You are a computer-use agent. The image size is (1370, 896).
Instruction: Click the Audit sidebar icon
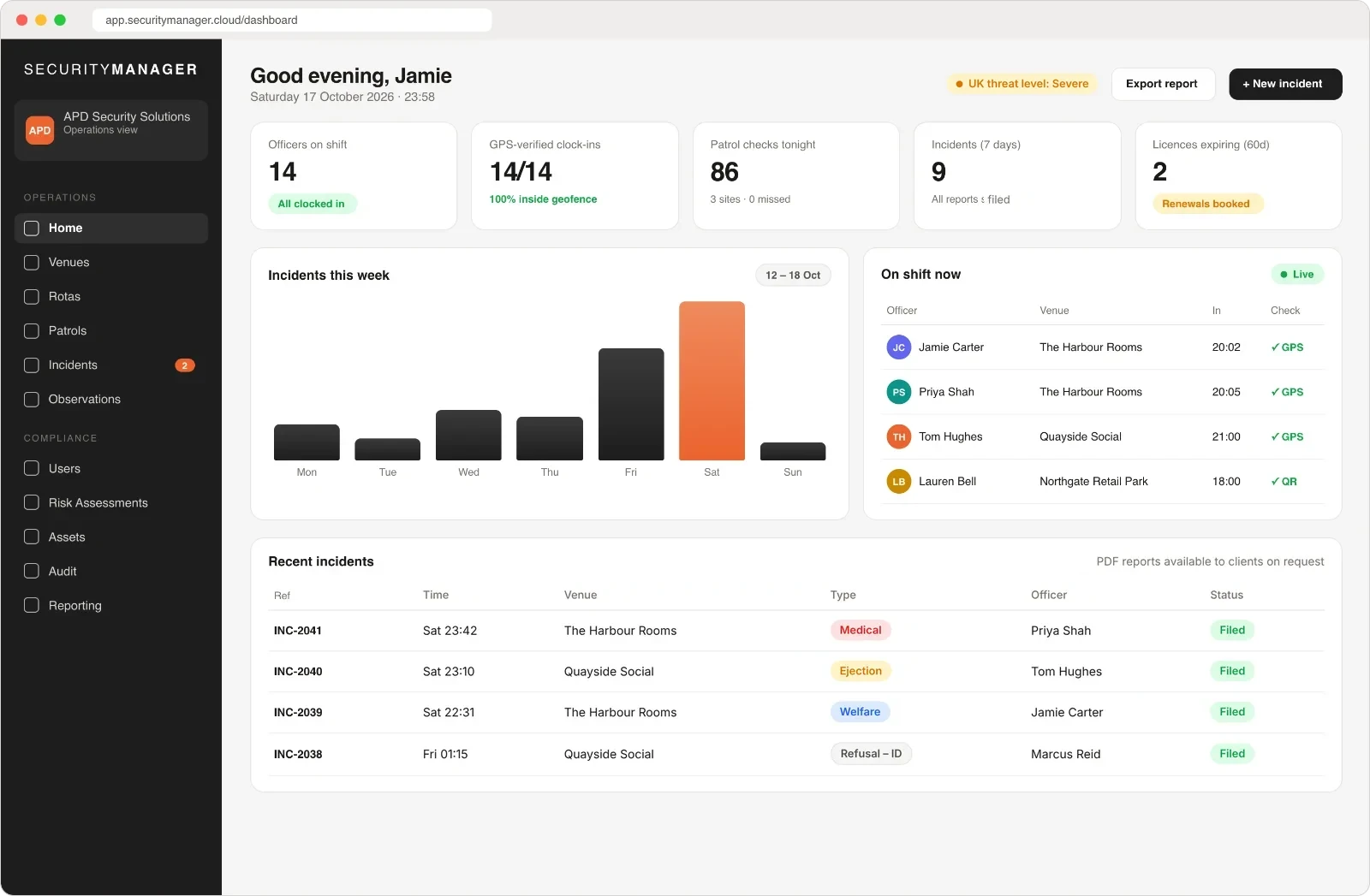32,572
